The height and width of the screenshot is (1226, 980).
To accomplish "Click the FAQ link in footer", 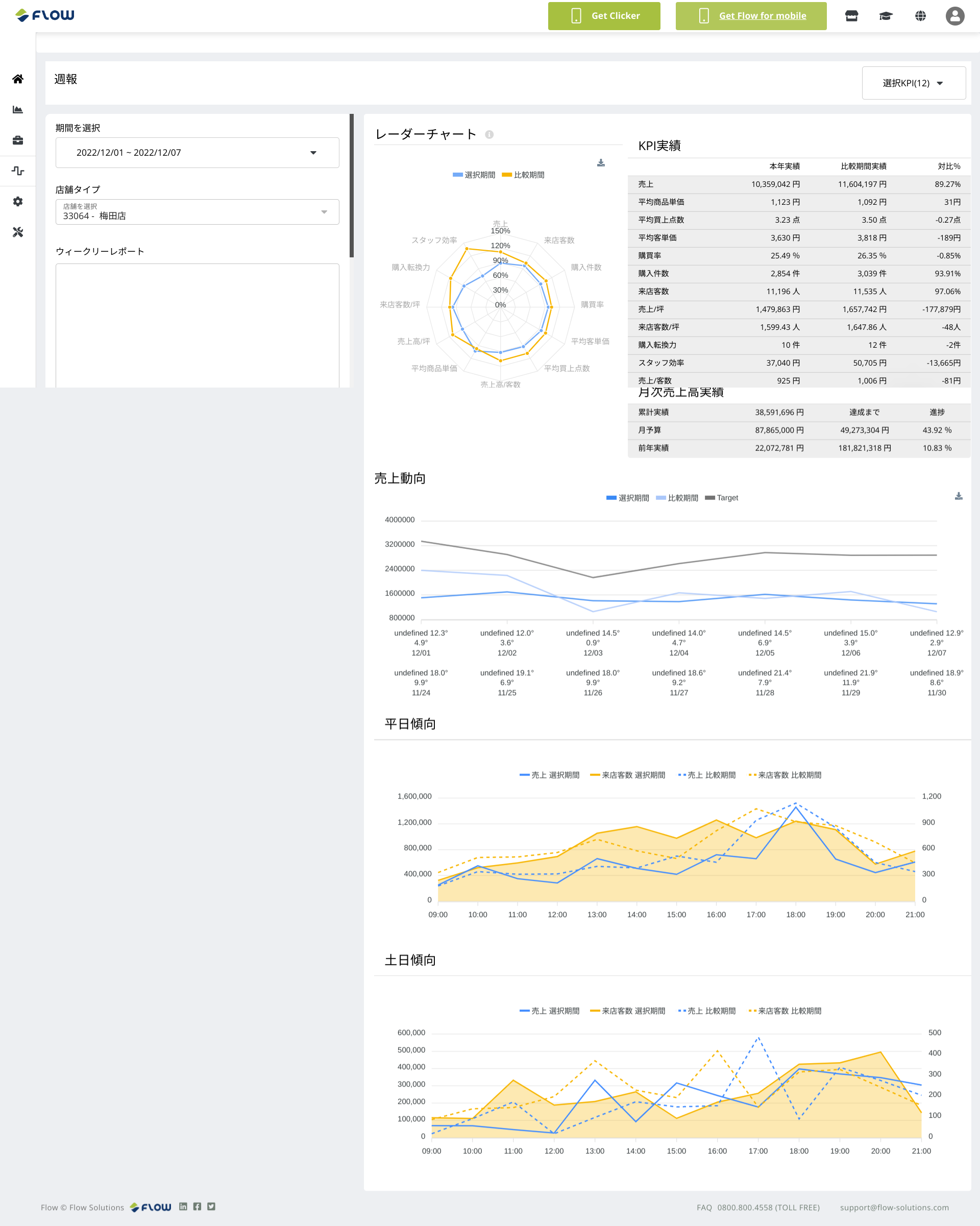I will 704,1208.
